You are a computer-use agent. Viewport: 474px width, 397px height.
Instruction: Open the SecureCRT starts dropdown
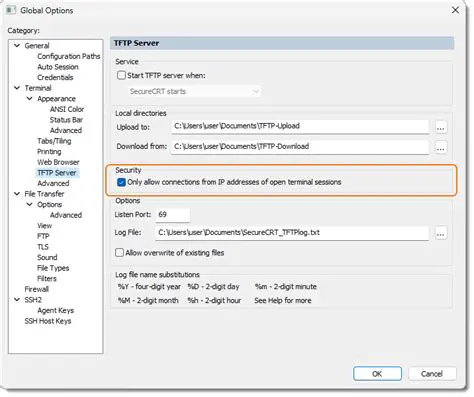click(x=194, y=91)
